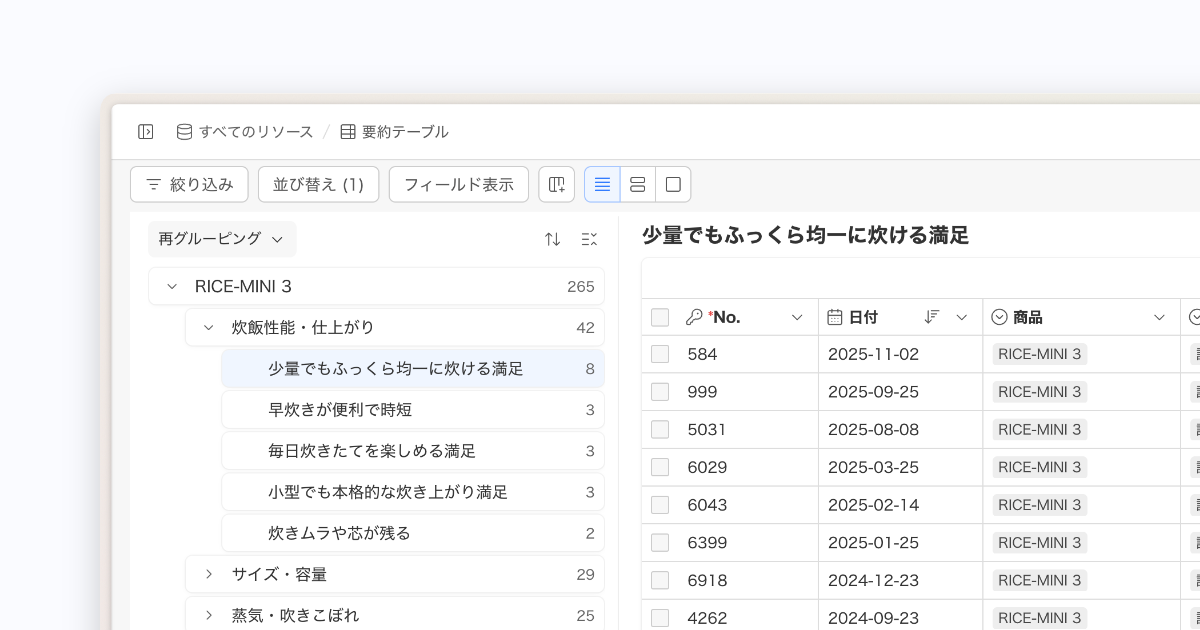Select the サイズ・容量 group label
Viewport: 1200px width, 630px height.
tap(280, 574)
